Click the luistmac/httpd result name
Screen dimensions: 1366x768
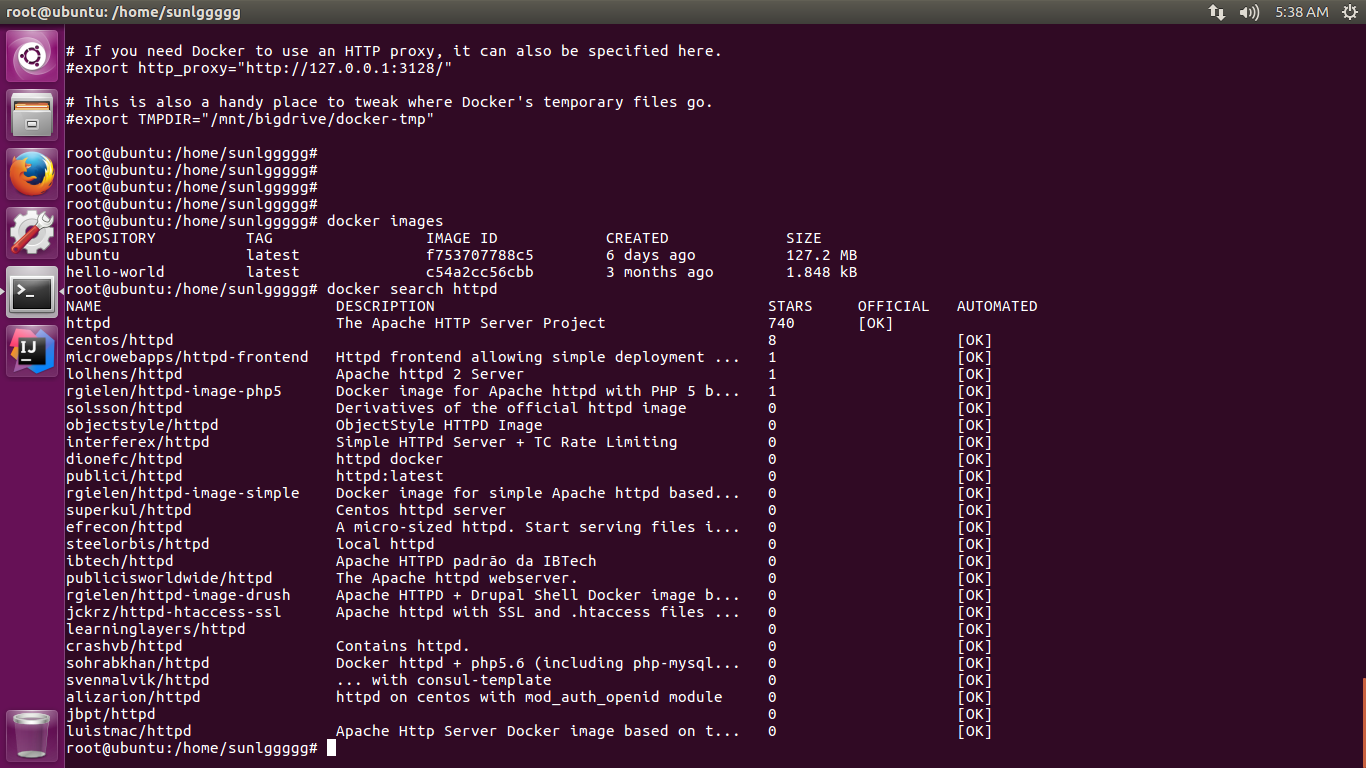[x=129, y=731]
